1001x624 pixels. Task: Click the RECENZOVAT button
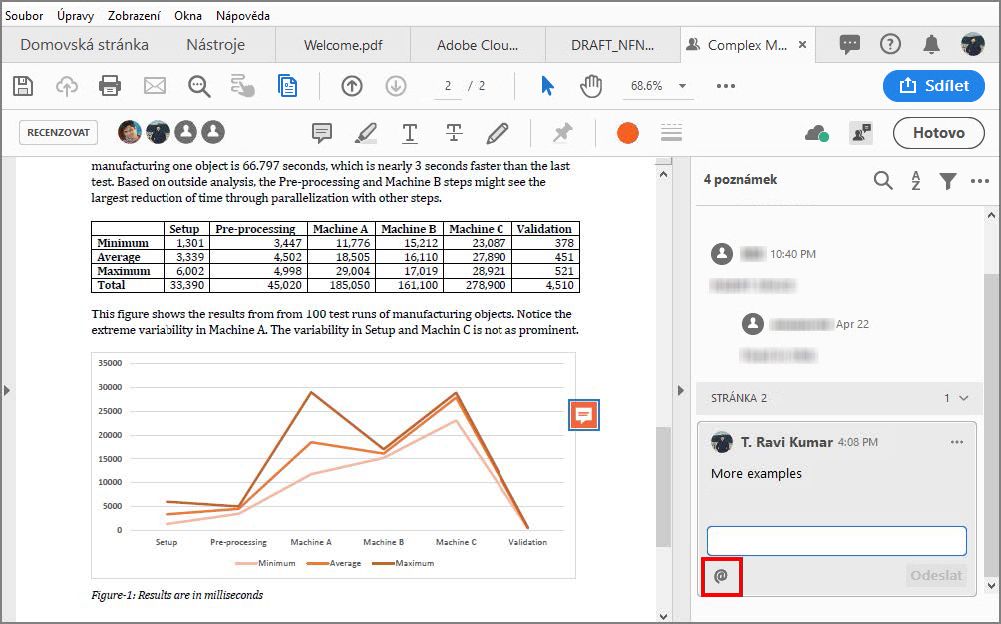[58, 133]
